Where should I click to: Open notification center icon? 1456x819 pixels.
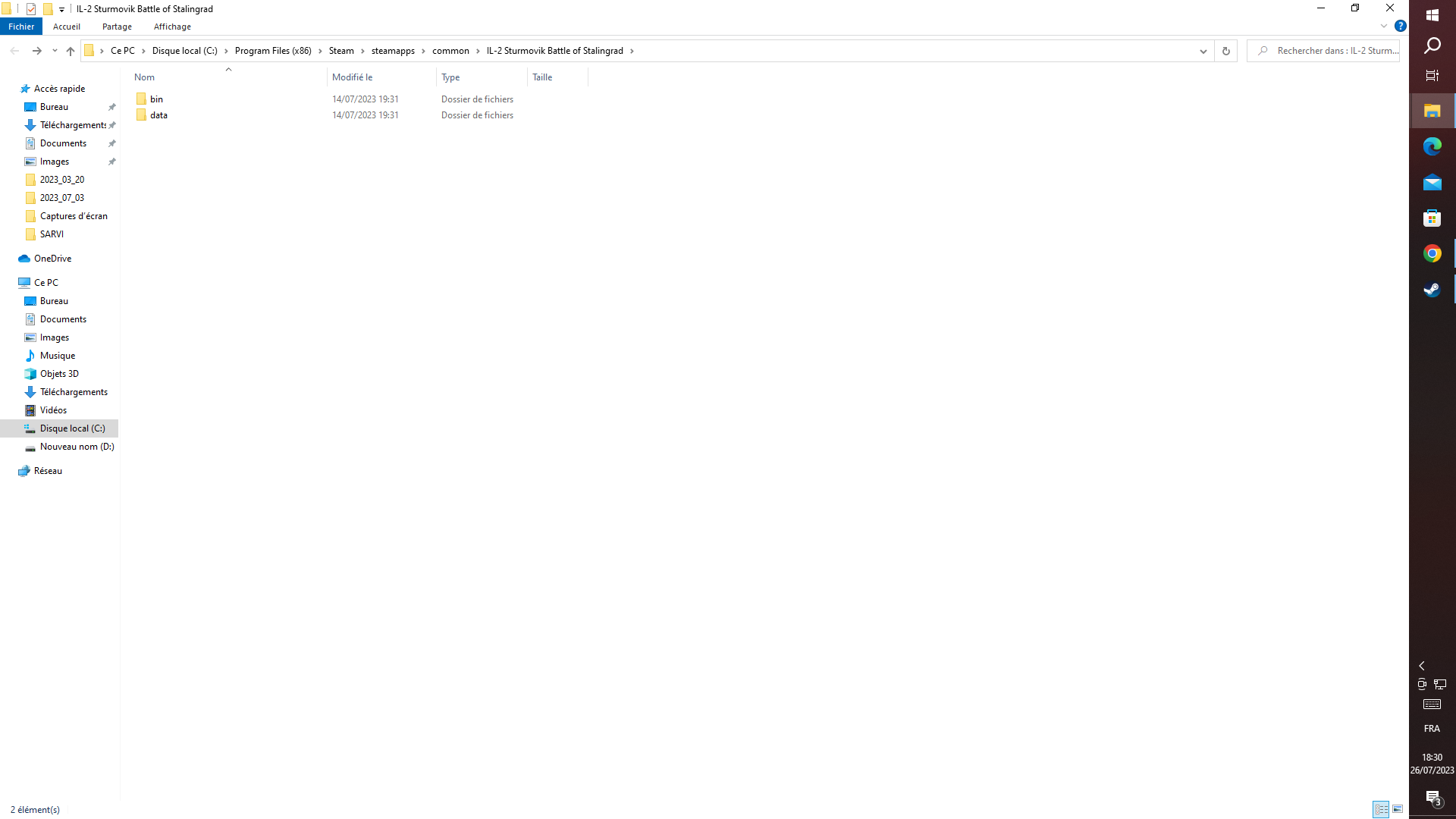click(x=1432, y=798)
